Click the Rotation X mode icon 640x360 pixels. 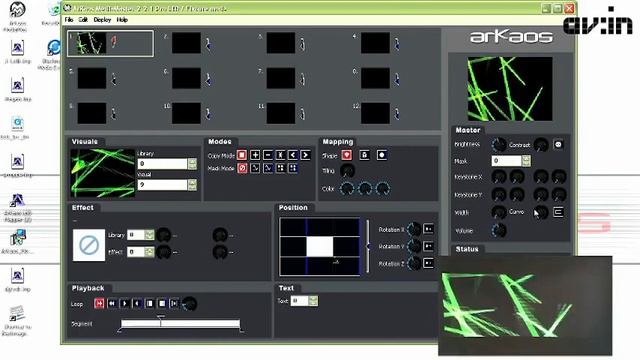coord(428,229)
